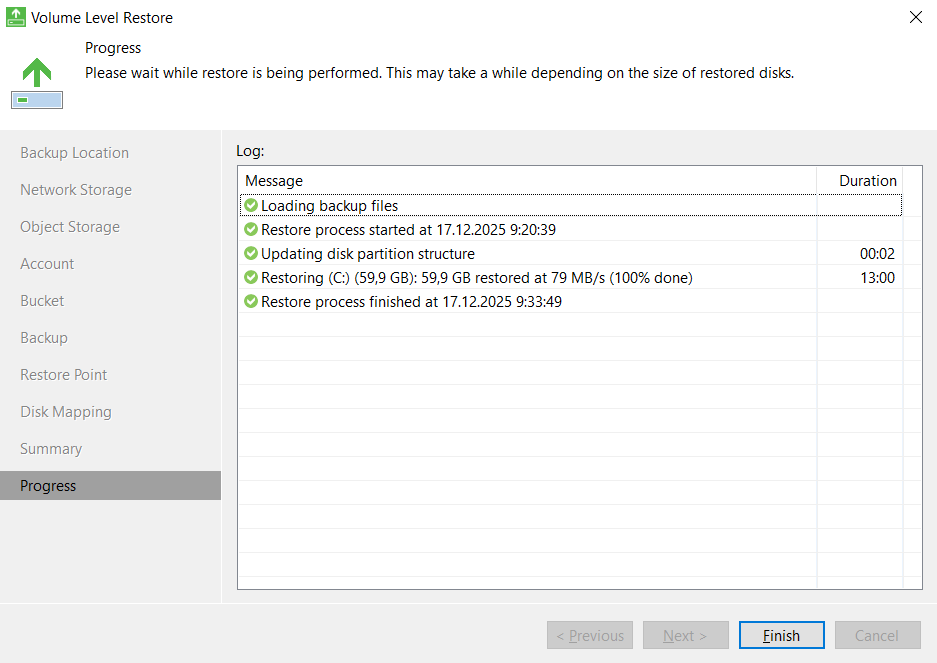Click the Veeam icon in title bar
Screen dimensions: 937x663
point(16,17)
